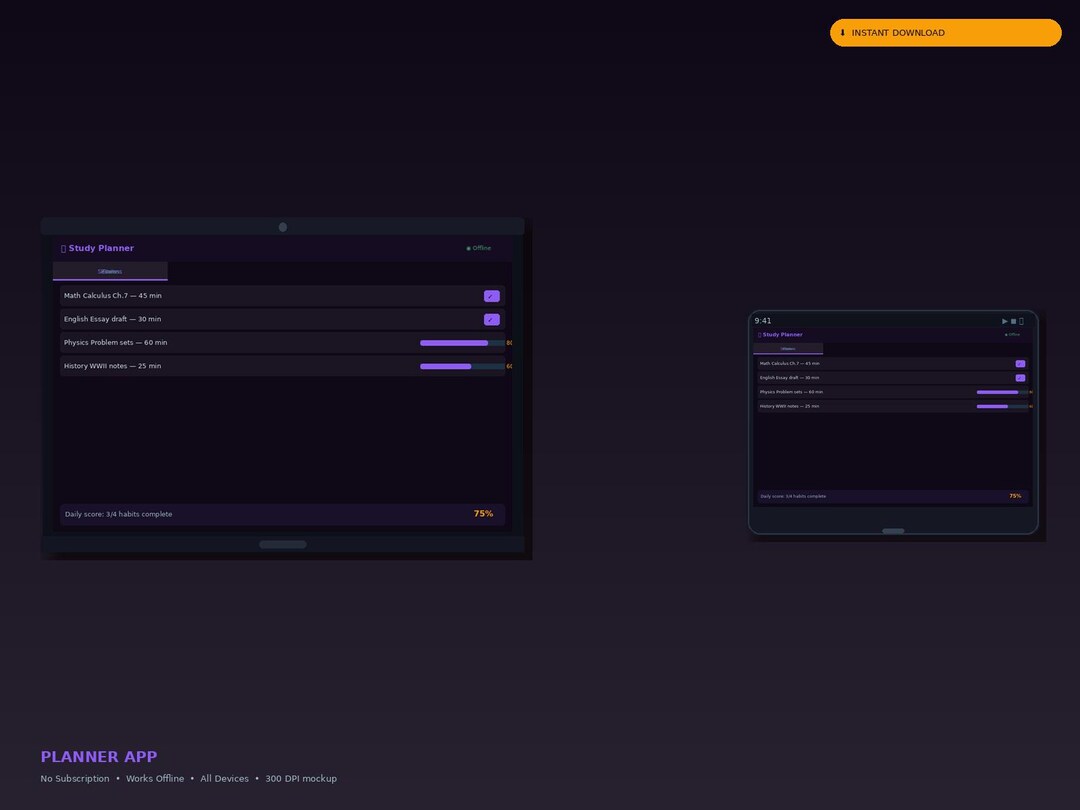Click the "No Subscription" feature text
The height and width of the screenshot is (810, 1080).
coord(75,778)
